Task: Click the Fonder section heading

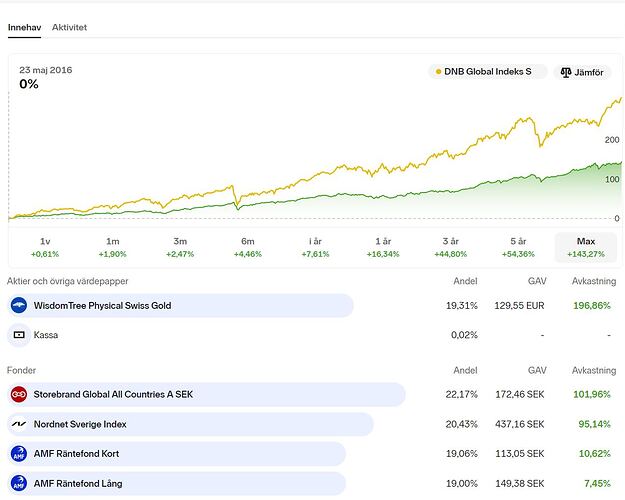Action: click(21, 370)
